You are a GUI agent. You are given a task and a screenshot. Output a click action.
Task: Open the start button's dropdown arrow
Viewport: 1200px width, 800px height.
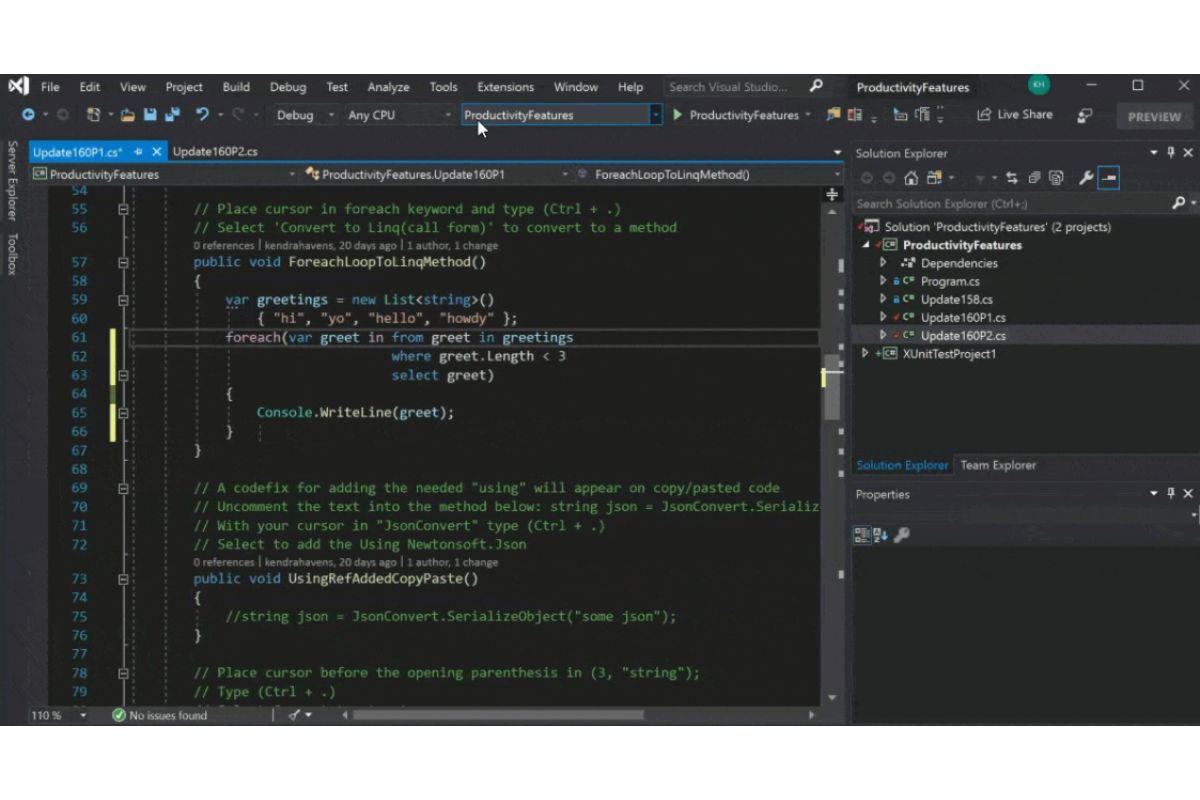tap(808, 115)
